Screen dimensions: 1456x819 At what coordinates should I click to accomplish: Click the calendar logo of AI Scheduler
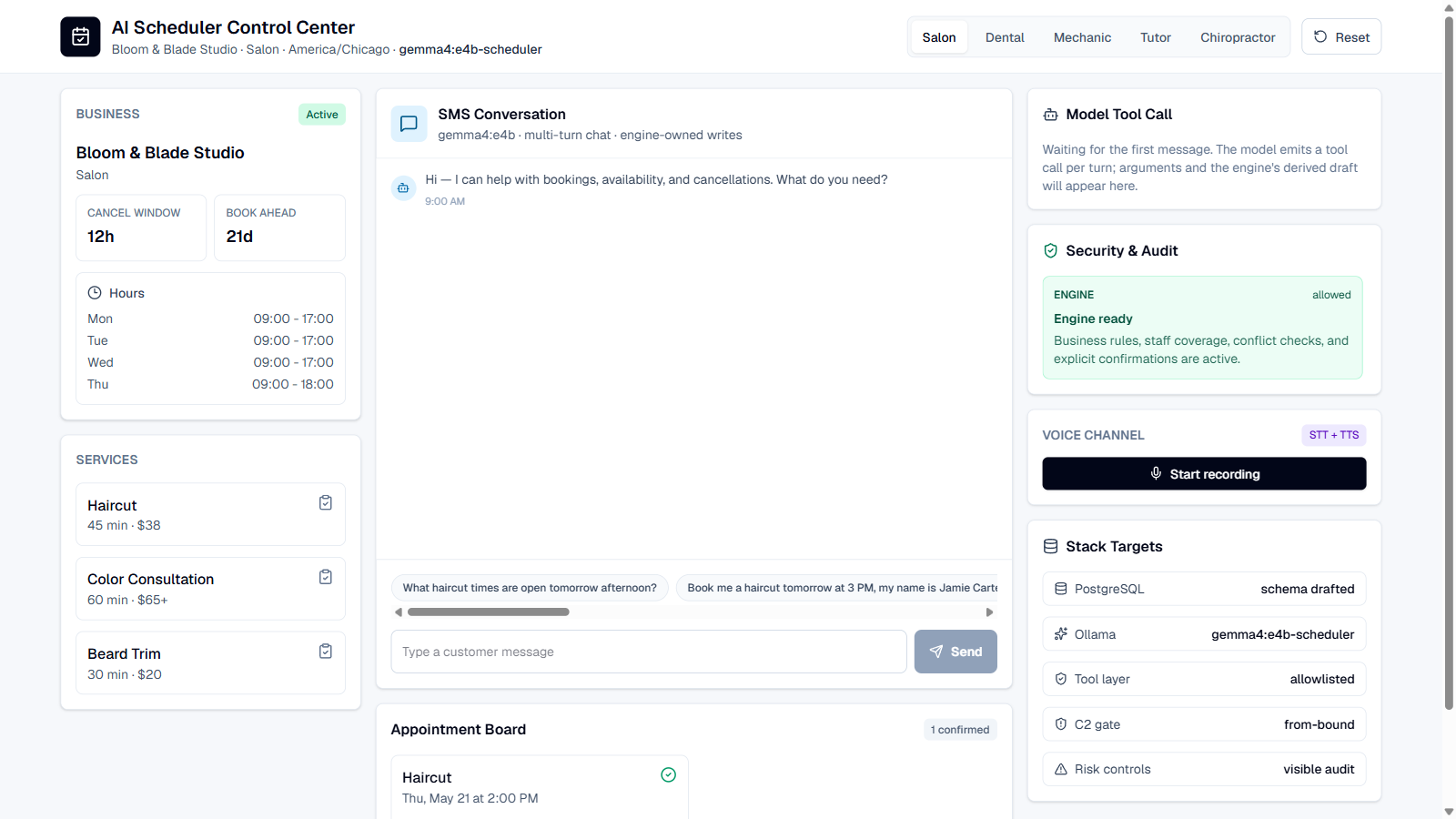click(x=80, y=36)
